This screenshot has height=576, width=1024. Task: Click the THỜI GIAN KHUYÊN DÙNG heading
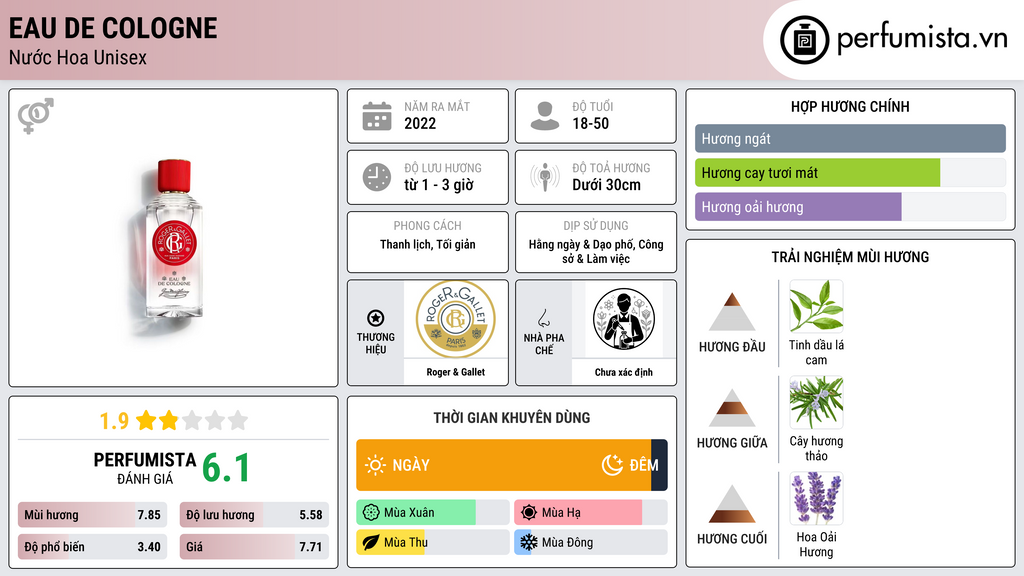[x=511, y=417]
